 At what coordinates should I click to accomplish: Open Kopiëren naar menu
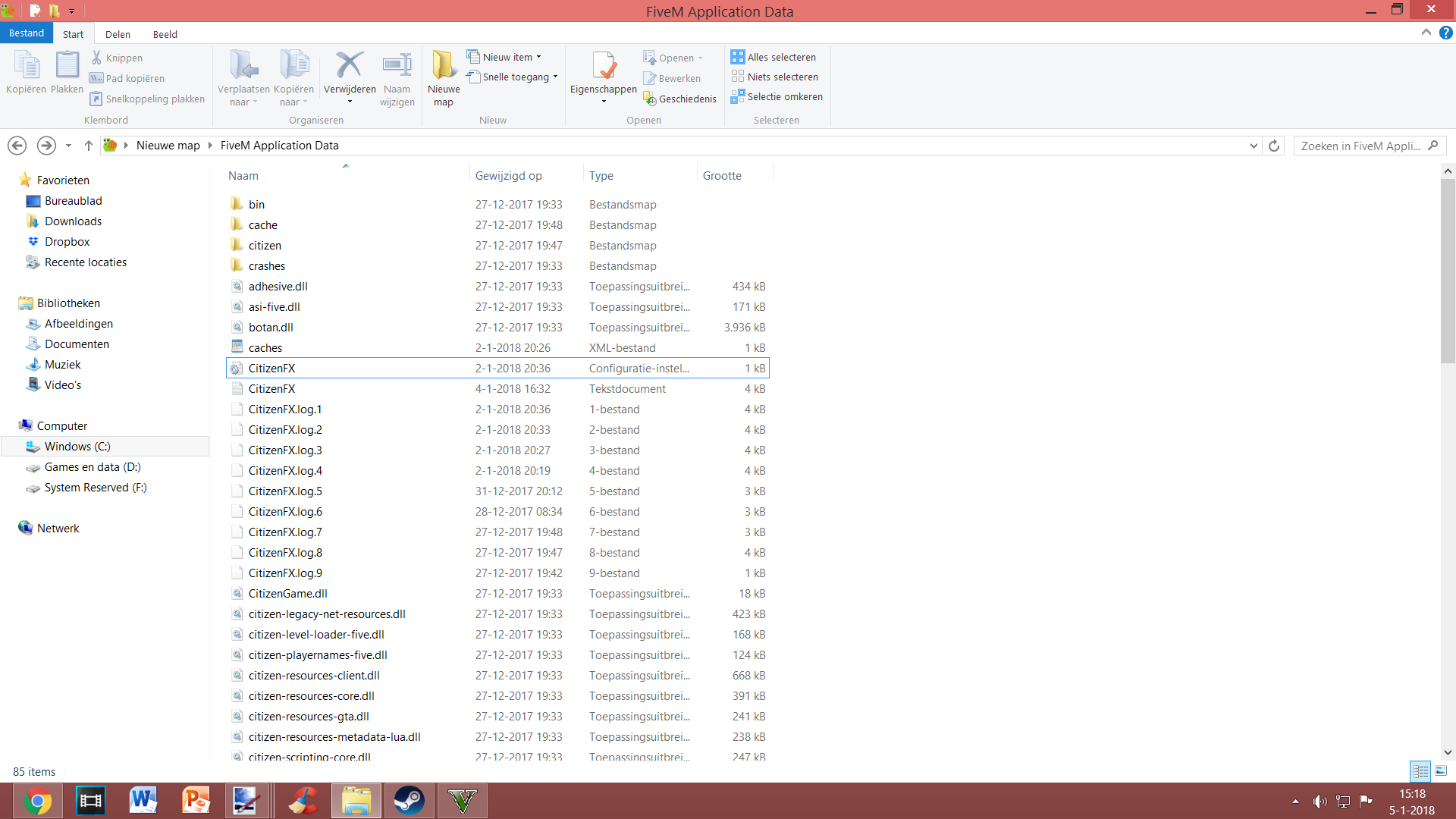click(x=293, y=78)
